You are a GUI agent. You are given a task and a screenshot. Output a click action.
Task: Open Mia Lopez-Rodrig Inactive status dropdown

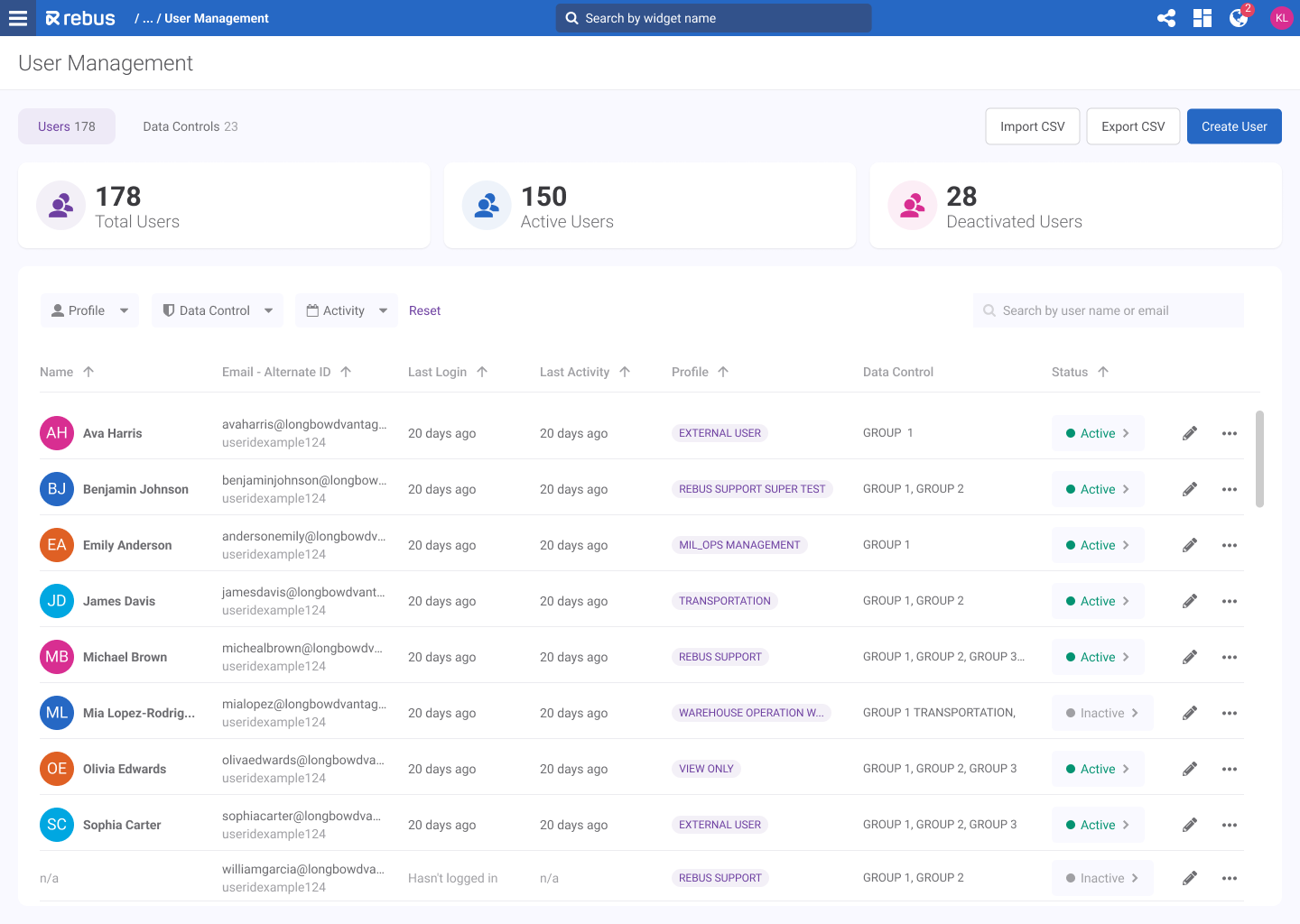(1102, 713)
